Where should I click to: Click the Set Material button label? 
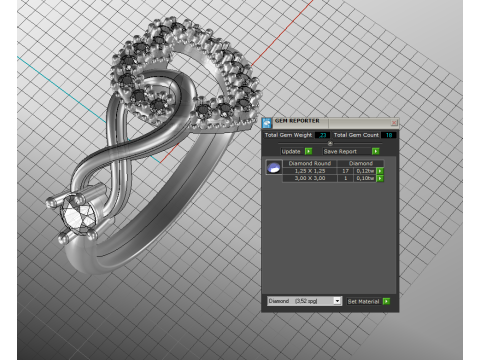point(364,301)
